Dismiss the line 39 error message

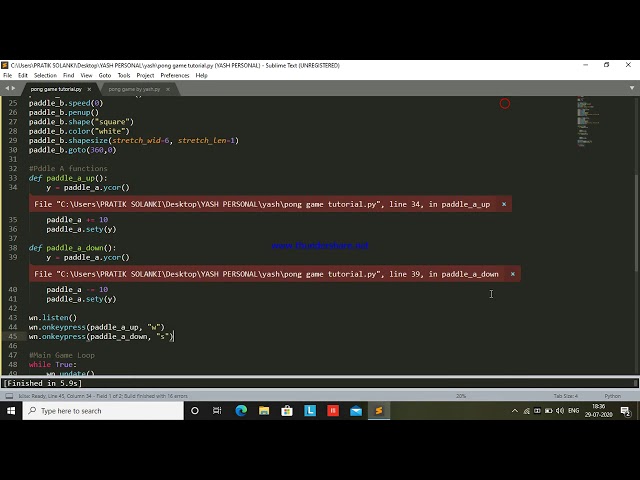[x=513, y=274]
